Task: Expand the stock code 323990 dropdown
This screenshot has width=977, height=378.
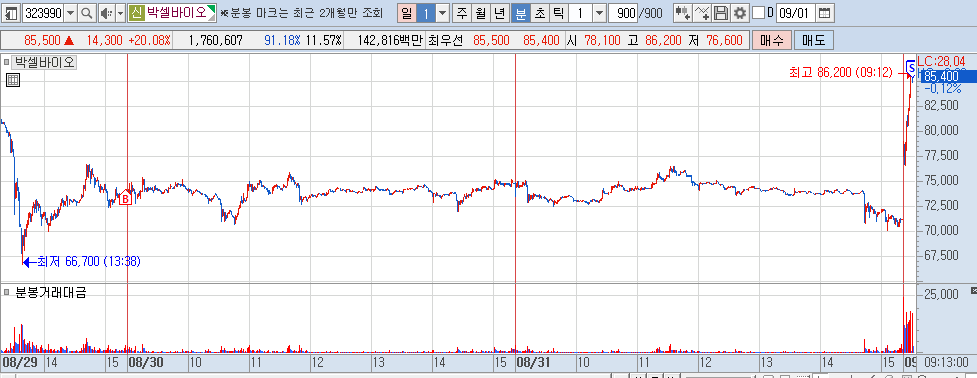Action: [x=69, y=12]
